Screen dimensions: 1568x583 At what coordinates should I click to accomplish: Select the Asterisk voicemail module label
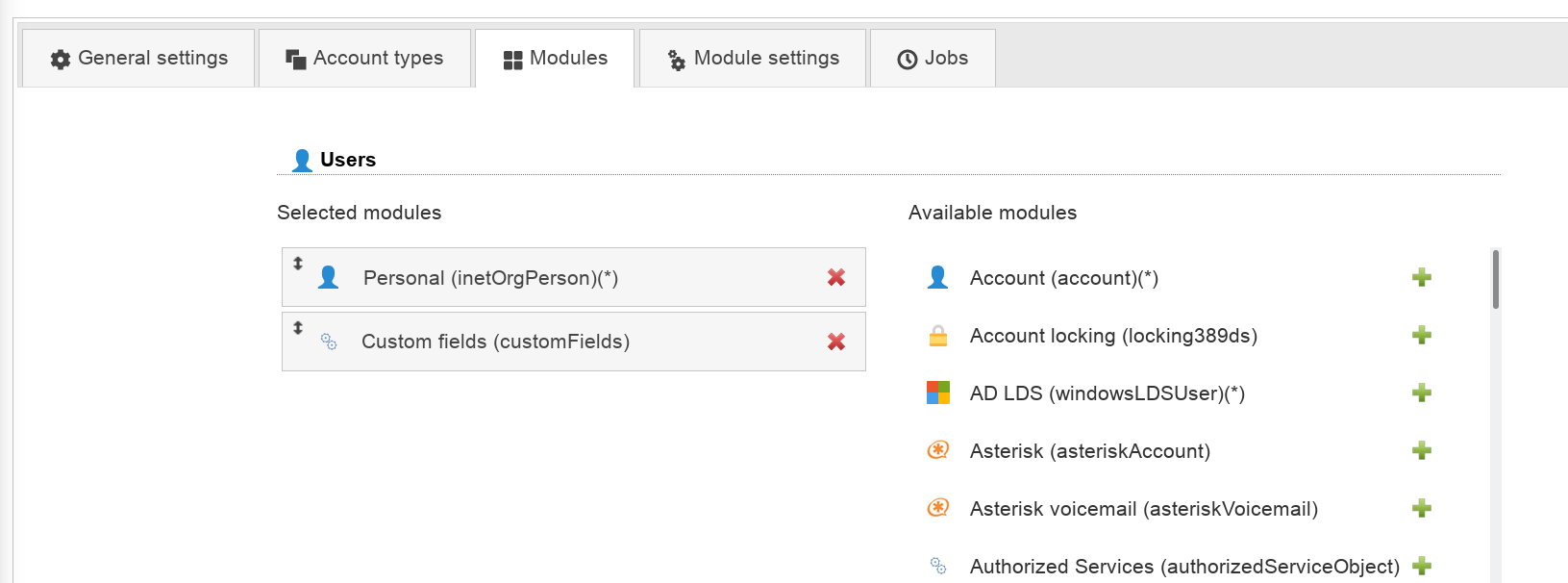click(1143, 509)
